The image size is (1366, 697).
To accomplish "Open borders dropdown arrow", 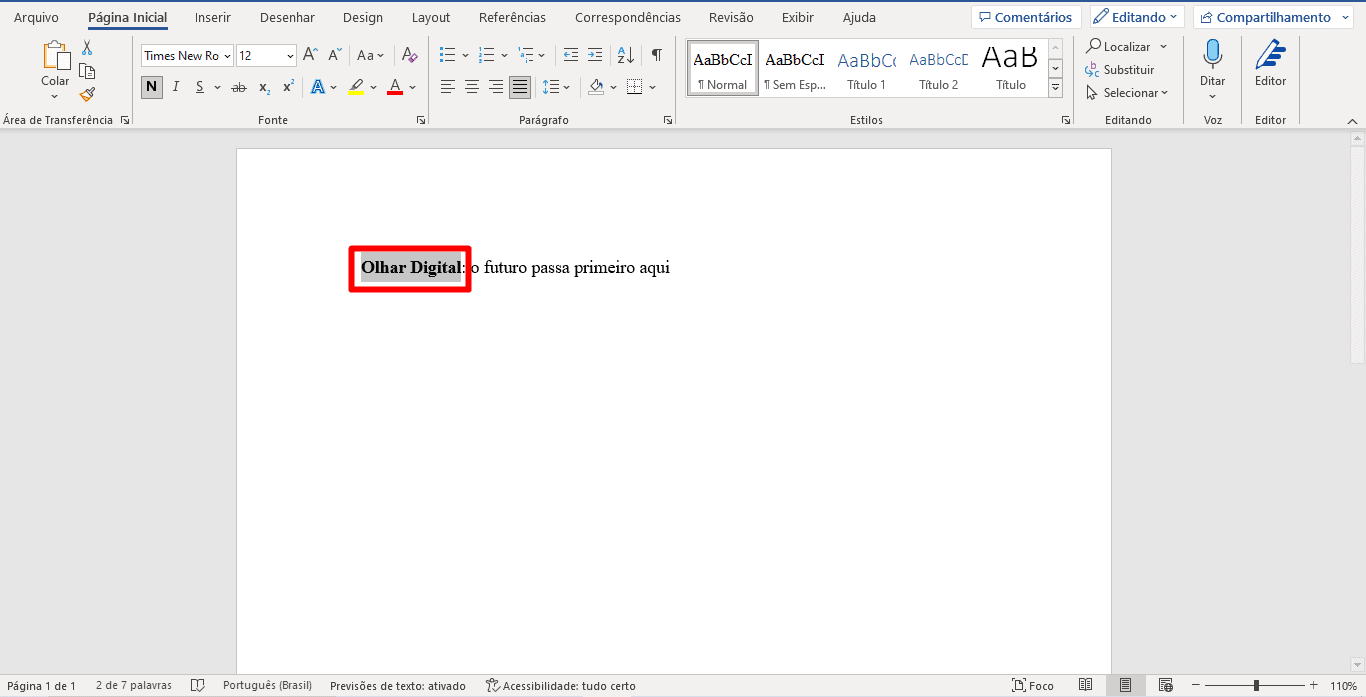I will (x=652, y=87).
